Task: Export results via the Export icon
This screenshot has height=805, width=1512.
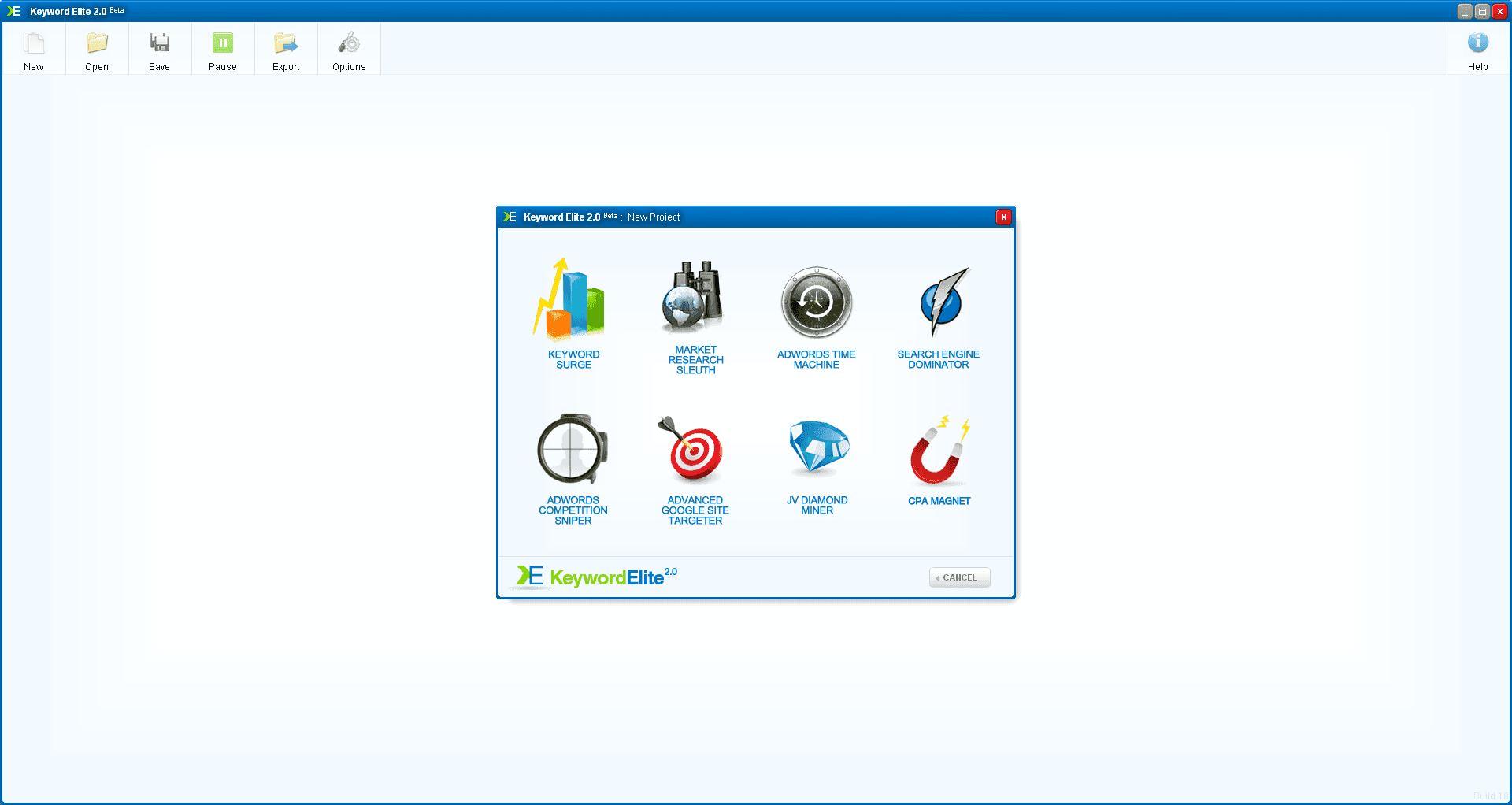Action: tap(286, 43)
